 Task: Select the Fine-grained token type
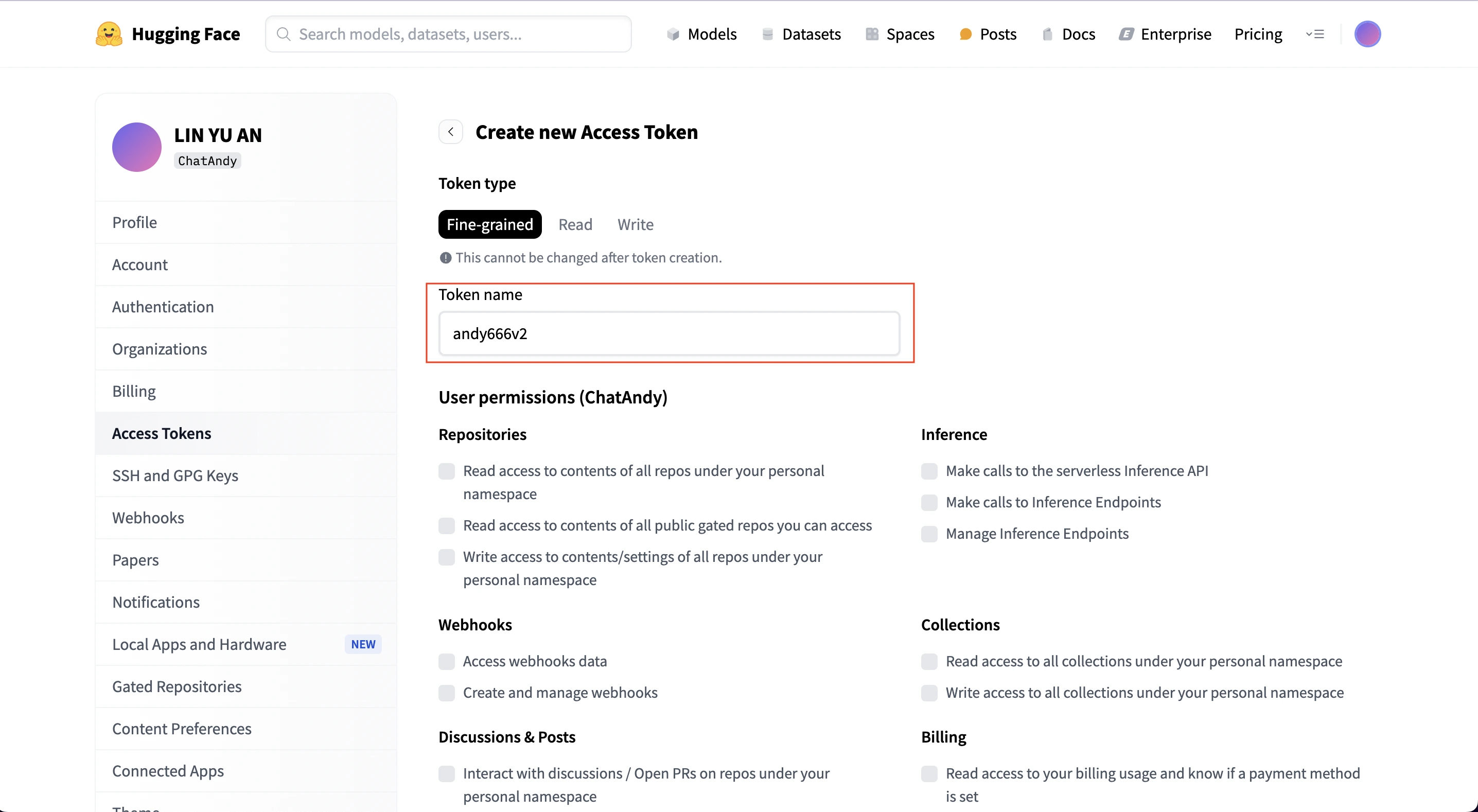(x=490, y=224)
